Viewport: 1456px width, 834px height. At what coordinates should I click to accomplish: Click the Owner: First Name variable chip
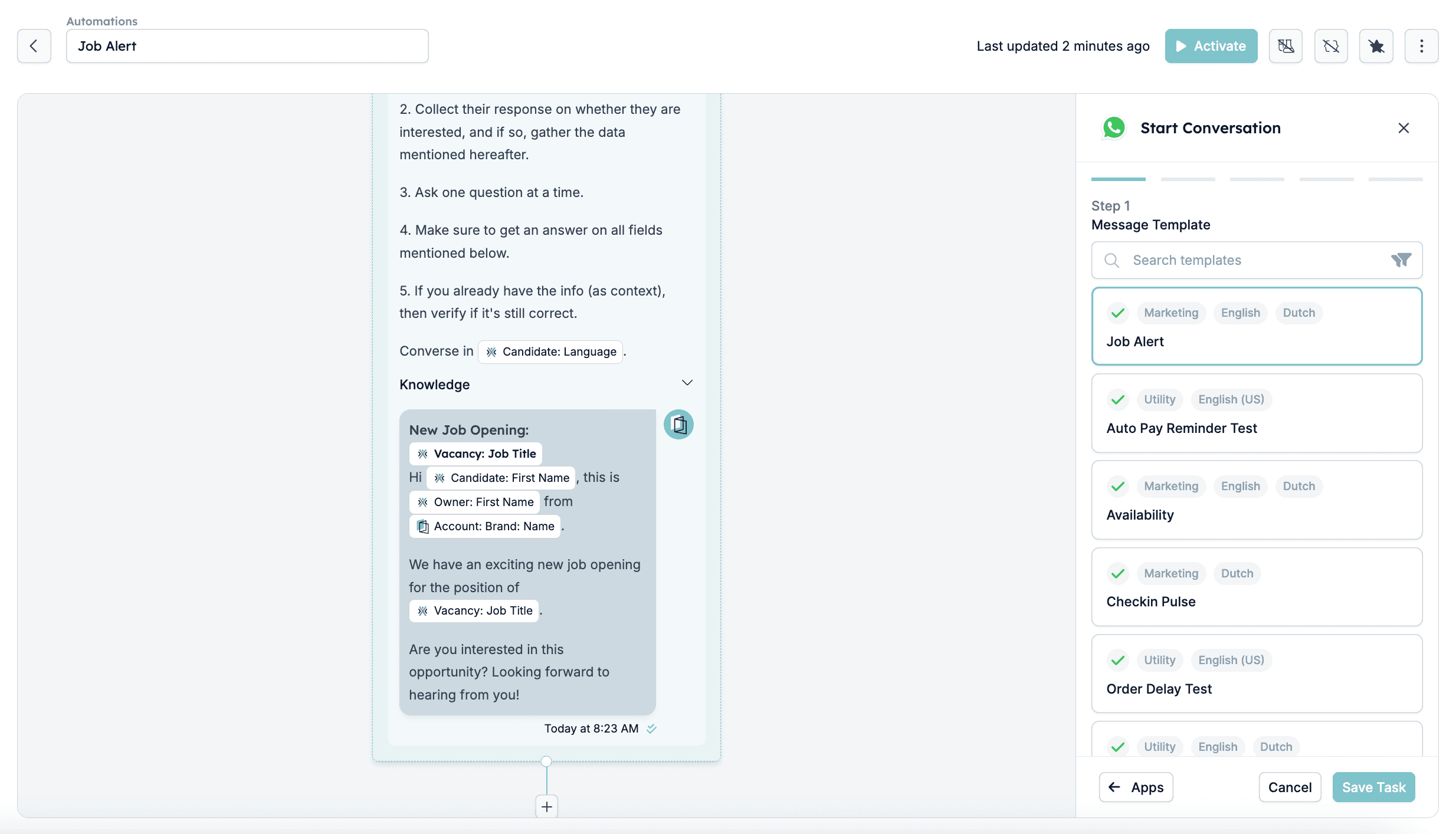(x=474, y=502)
